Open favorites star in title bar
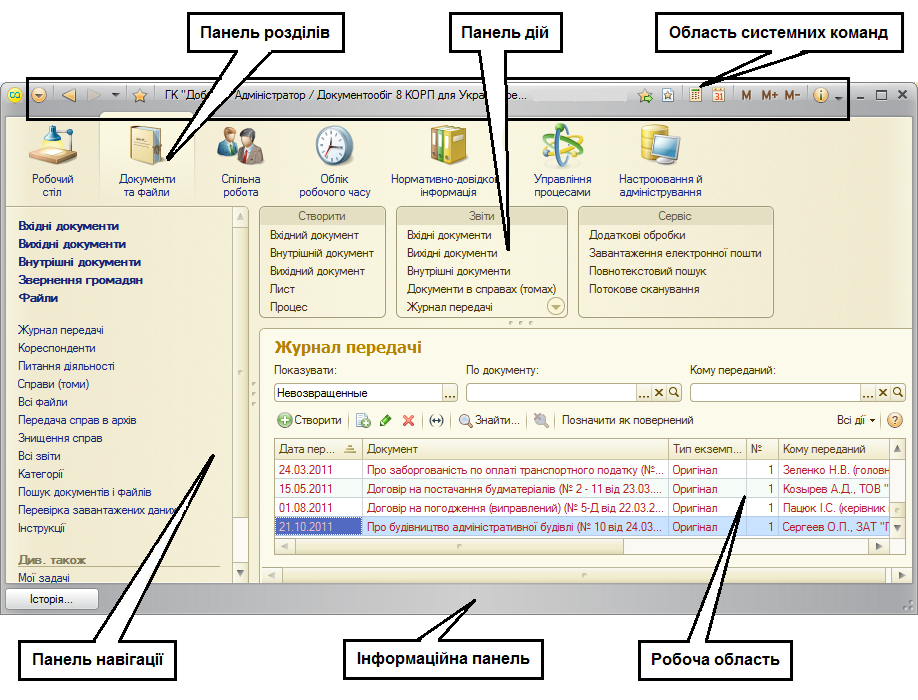The width and height of the screenshot is (918, 700). 139,95
